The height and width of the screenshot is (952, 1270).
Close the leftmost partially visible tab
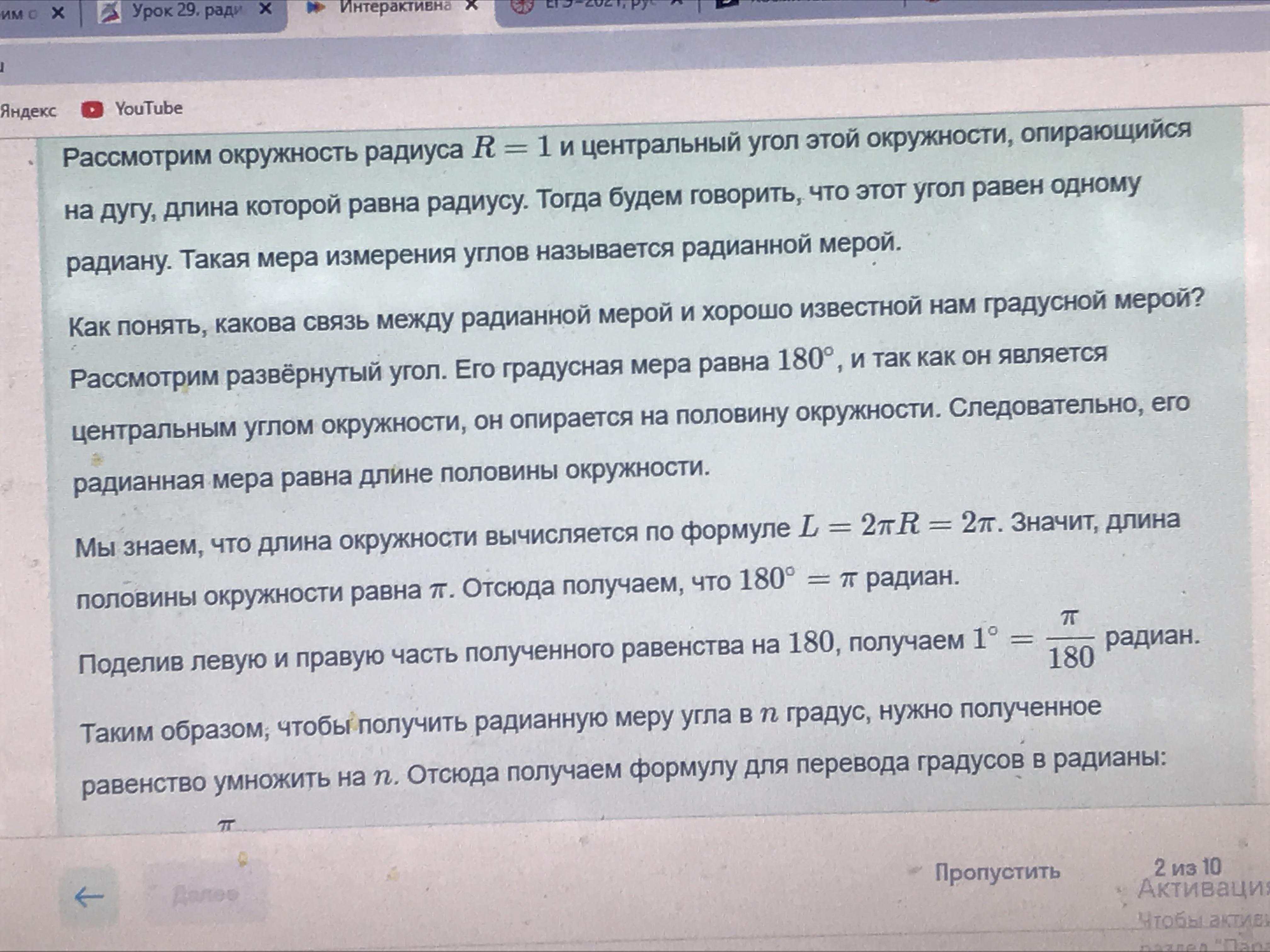click(58, 13)
